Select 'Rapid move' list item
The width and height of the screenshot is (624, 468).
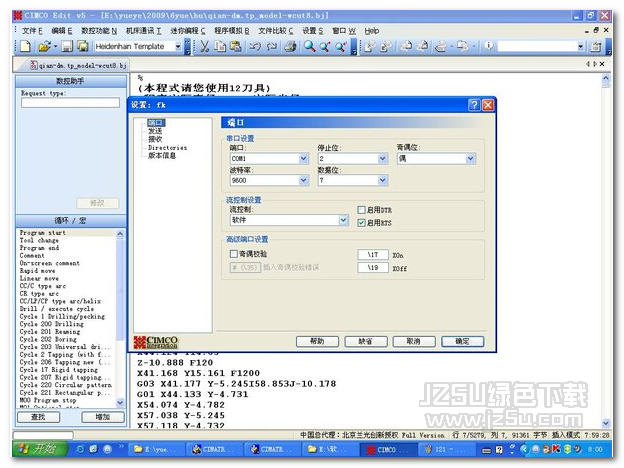37,271
